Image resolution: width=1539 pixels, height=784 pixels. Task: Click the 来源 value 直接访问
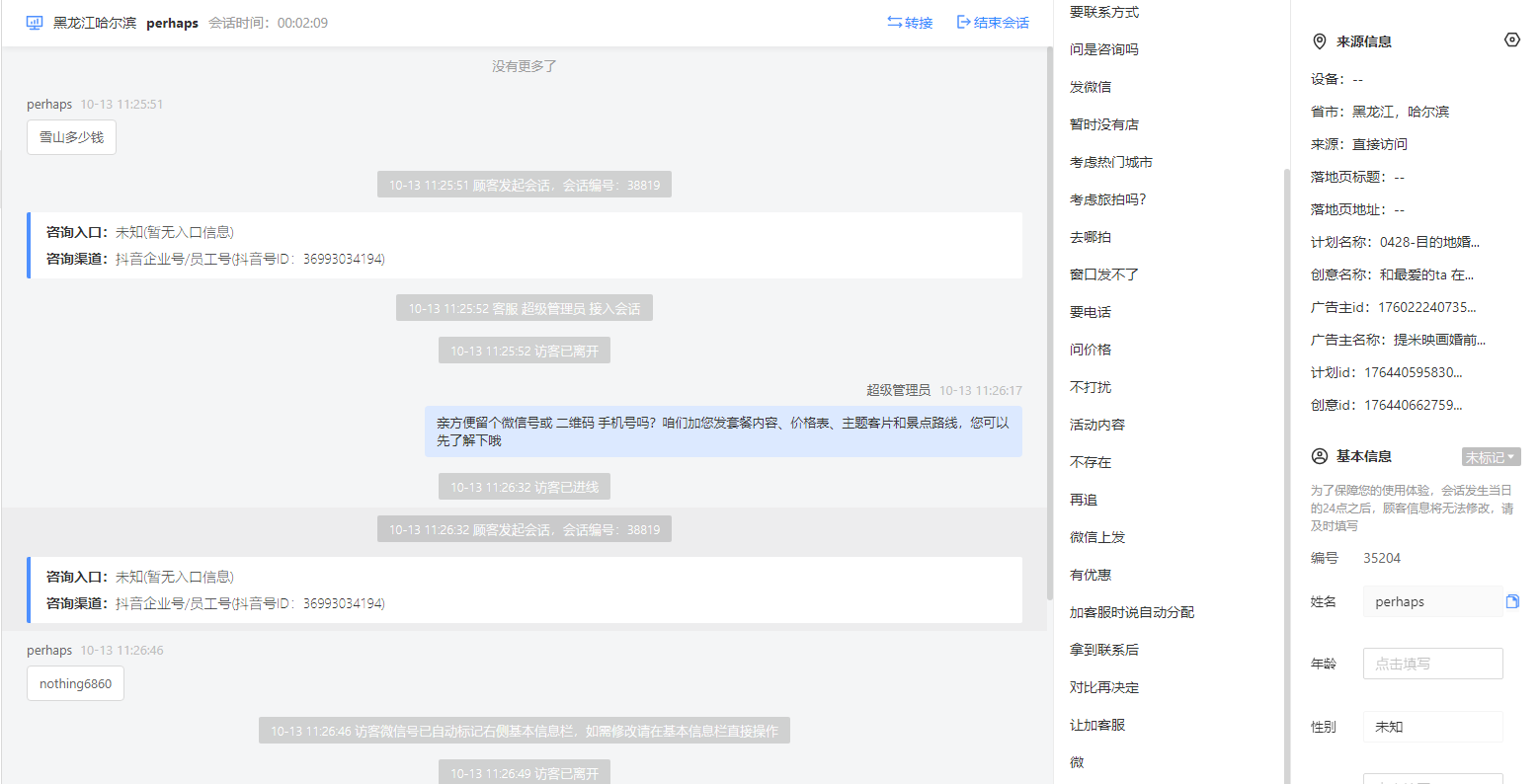pyautogui.click(x=1380, y=144)
